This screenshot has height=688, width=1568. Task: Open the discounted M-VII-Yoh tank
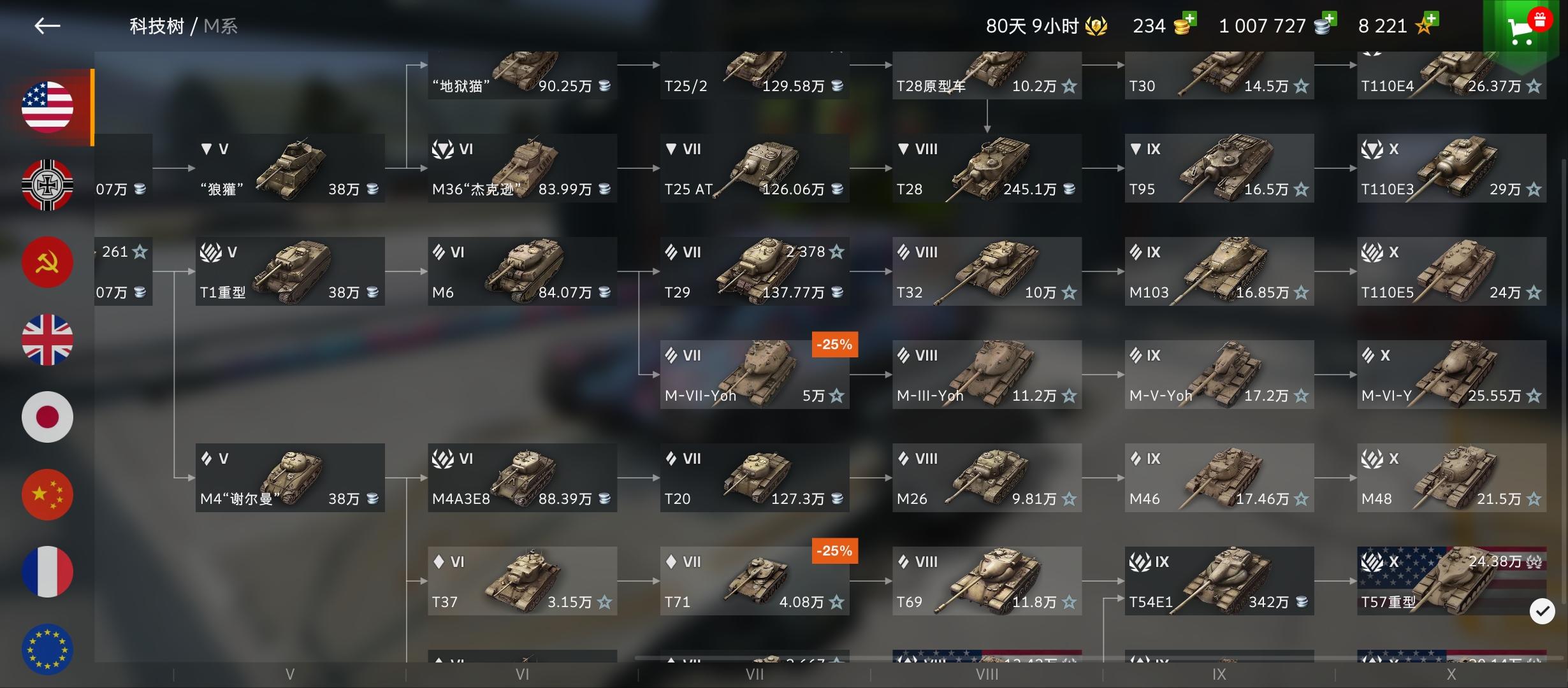click(755, 375)
